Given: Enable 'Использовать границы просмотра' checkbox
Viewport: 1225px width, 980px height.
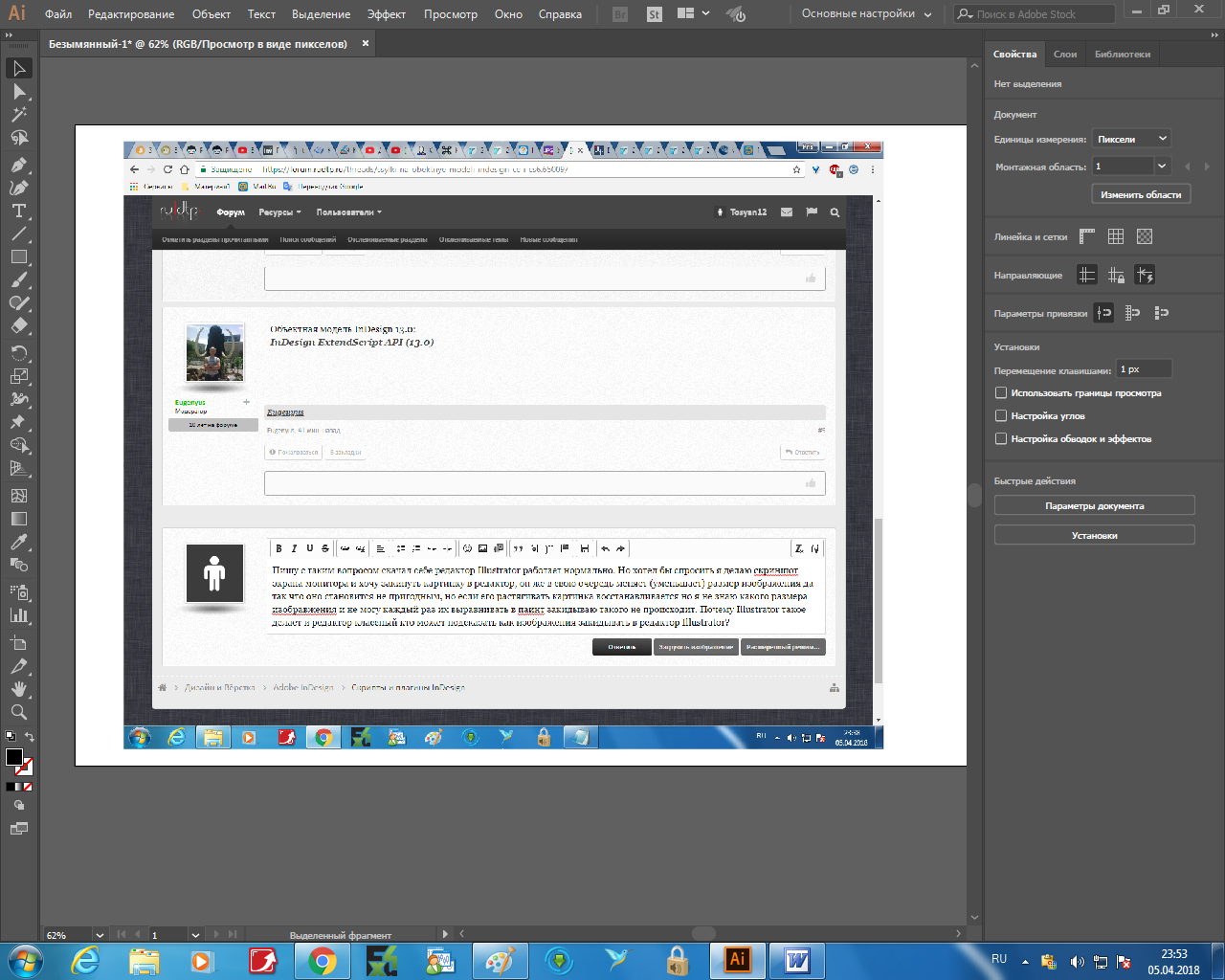Looking at the screenshot, I should click(x=1001, y=393).
